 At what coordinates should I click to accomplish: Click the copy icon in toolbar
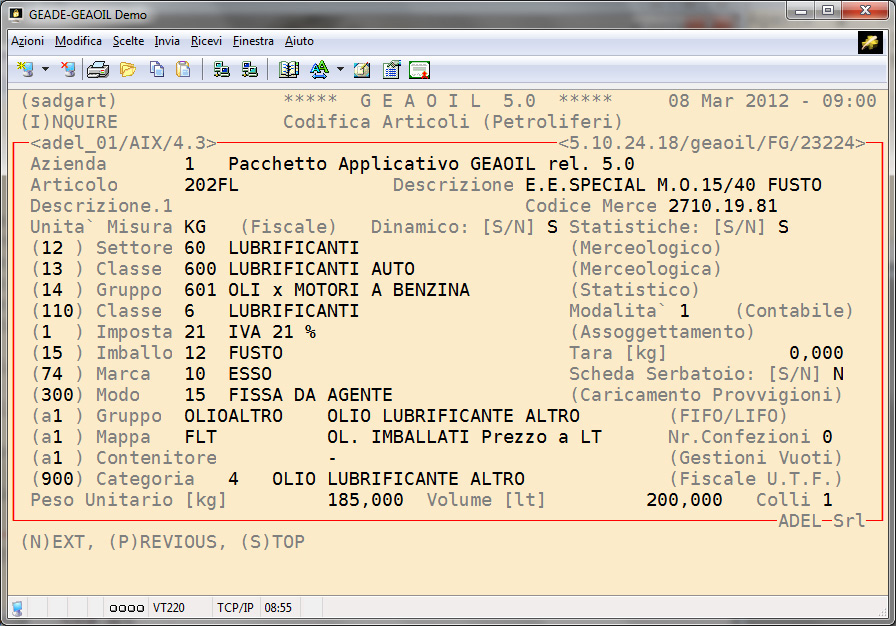point(156,70)
